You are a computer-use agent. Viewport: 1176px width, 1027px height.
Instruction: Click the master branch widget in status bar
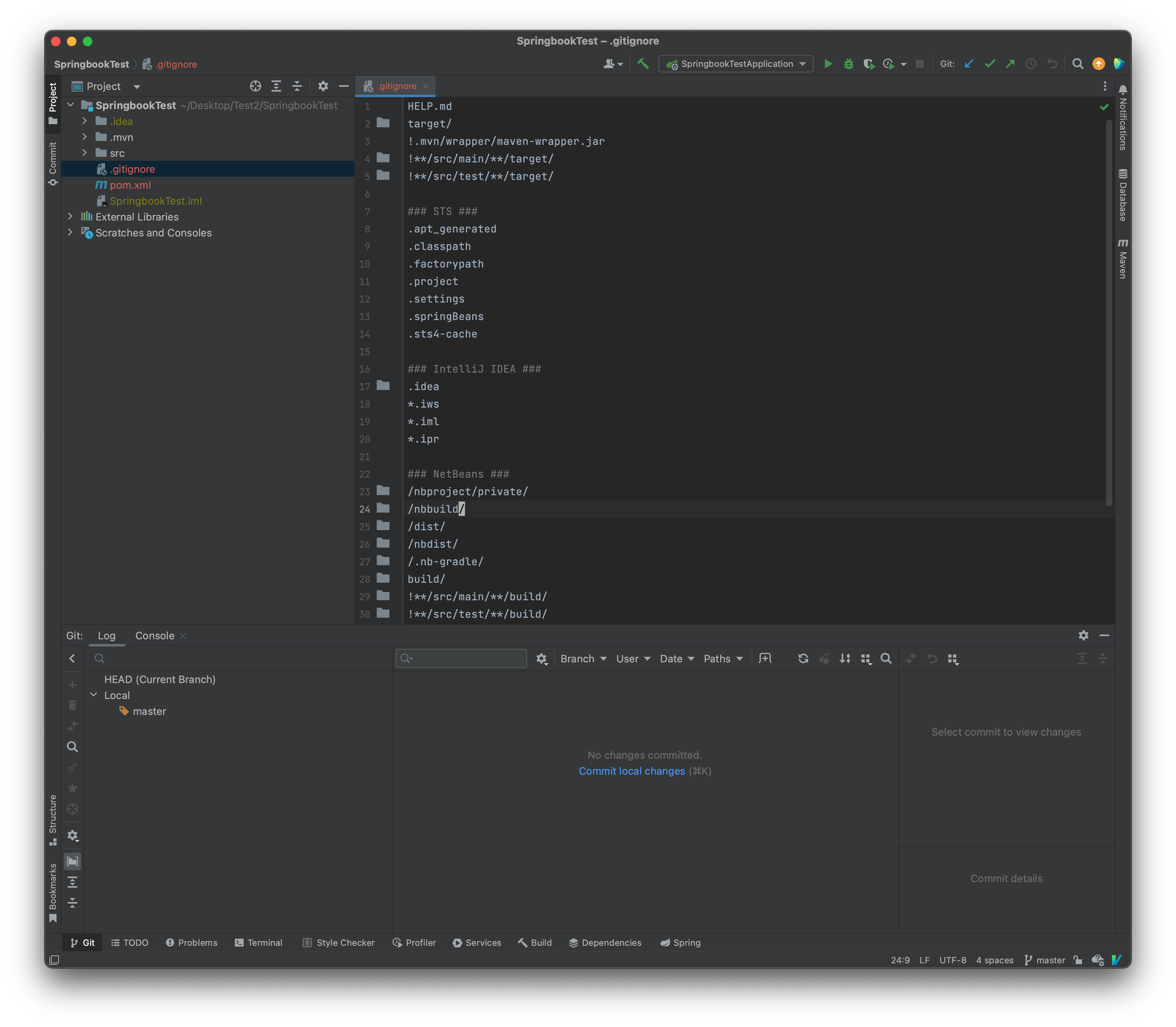point(1045,960)
